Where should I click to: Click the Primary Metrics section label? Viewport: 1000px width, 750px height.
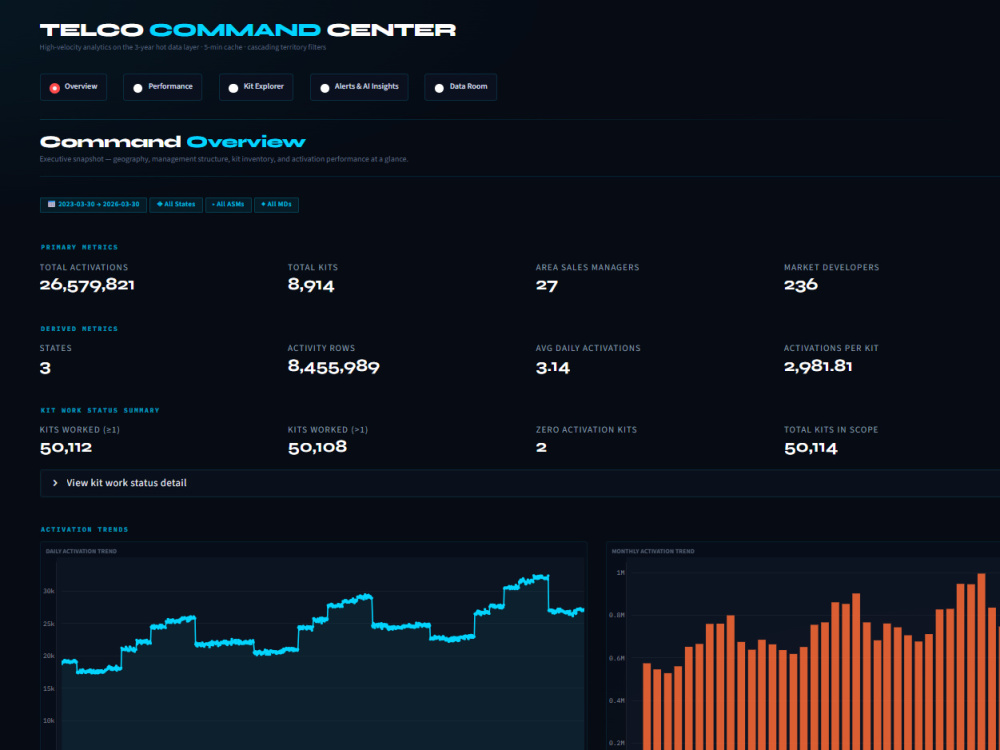click(x=80, y=247)
